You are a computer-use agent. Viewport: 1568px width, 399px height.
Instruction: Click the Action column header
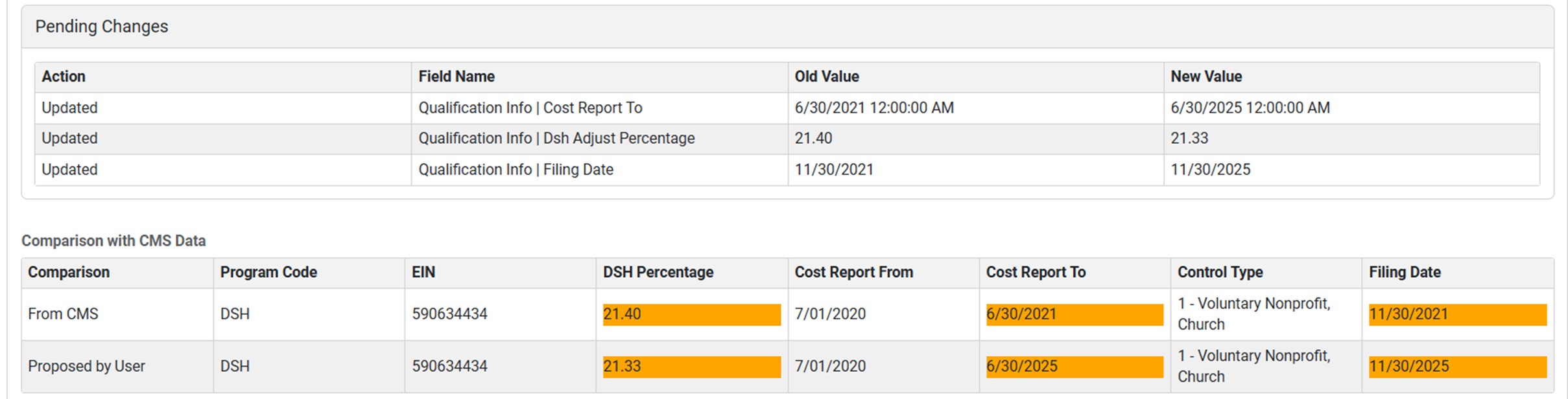(x=64, y=76)
